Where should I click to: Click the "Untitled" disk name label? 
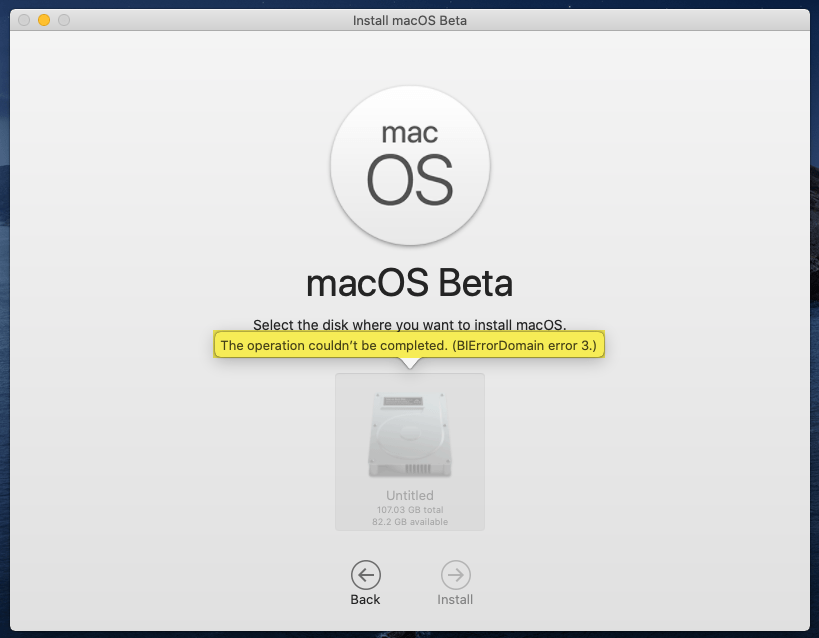[410, 495]
